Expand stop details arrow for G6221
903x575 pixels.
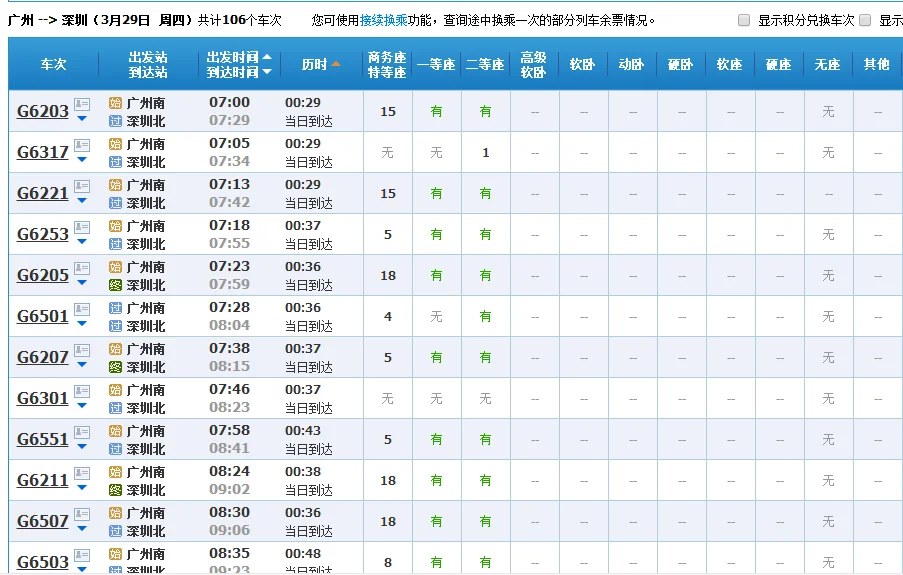click(x=82, y=201)
